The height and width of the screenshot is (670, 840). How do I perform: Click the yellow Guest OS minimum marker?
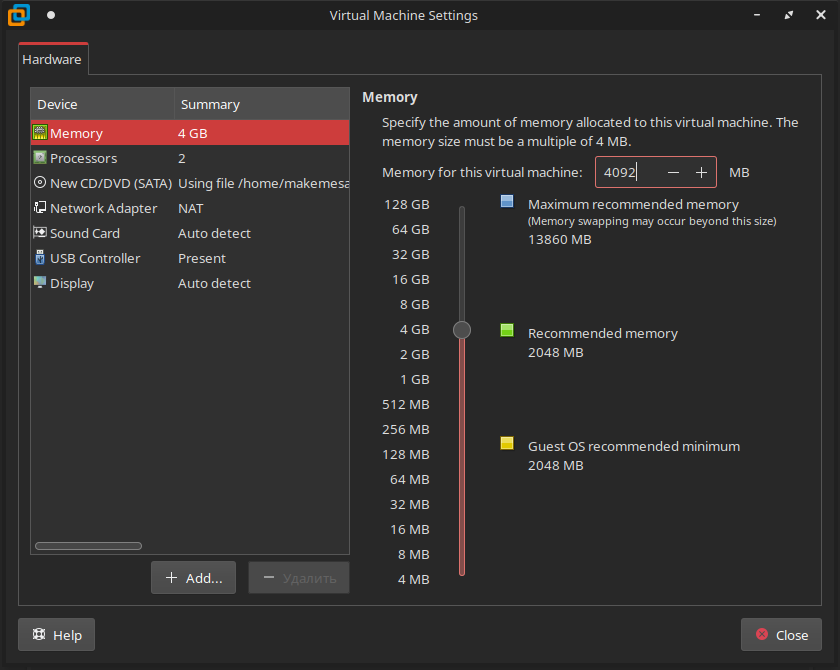point(507,443)
